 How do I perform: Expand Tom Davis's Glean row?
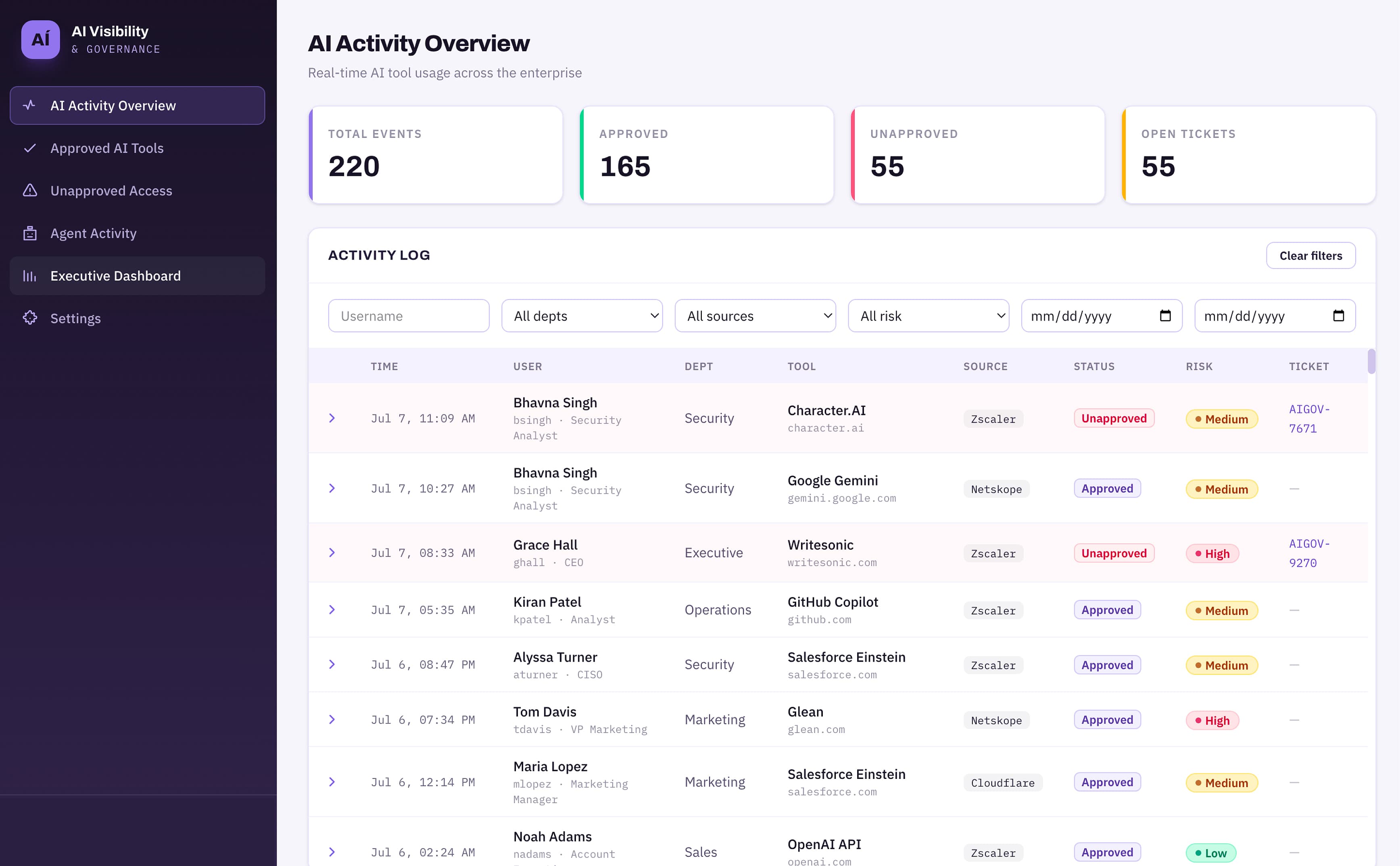click(x=332, y=719)
